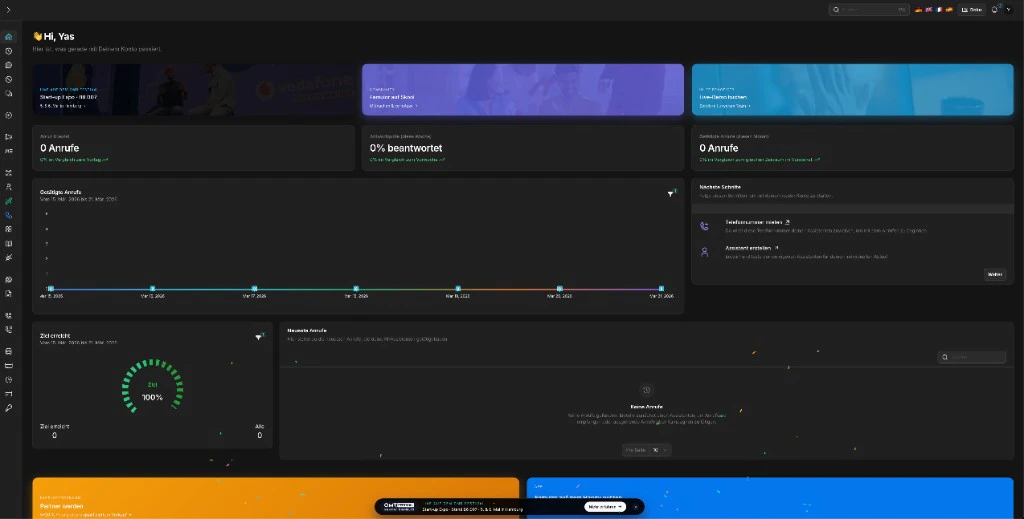Screen dimensions: 1024x519
Task: Switch language to English via UK flag
Action: (929, 10)
